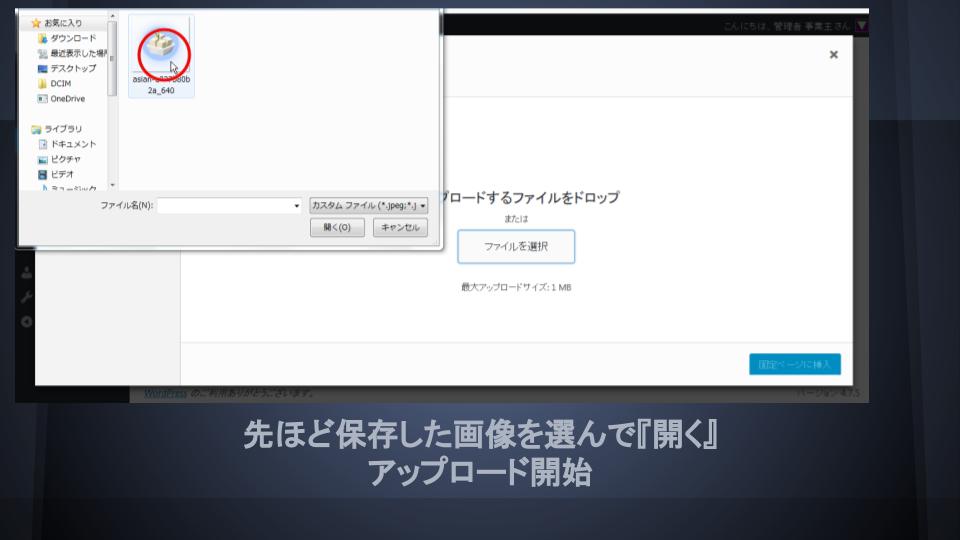Image resolution: width=960 pixels, height=540 pixels.
Task: Click the ファイル名 text field
Action: (224, 205)
